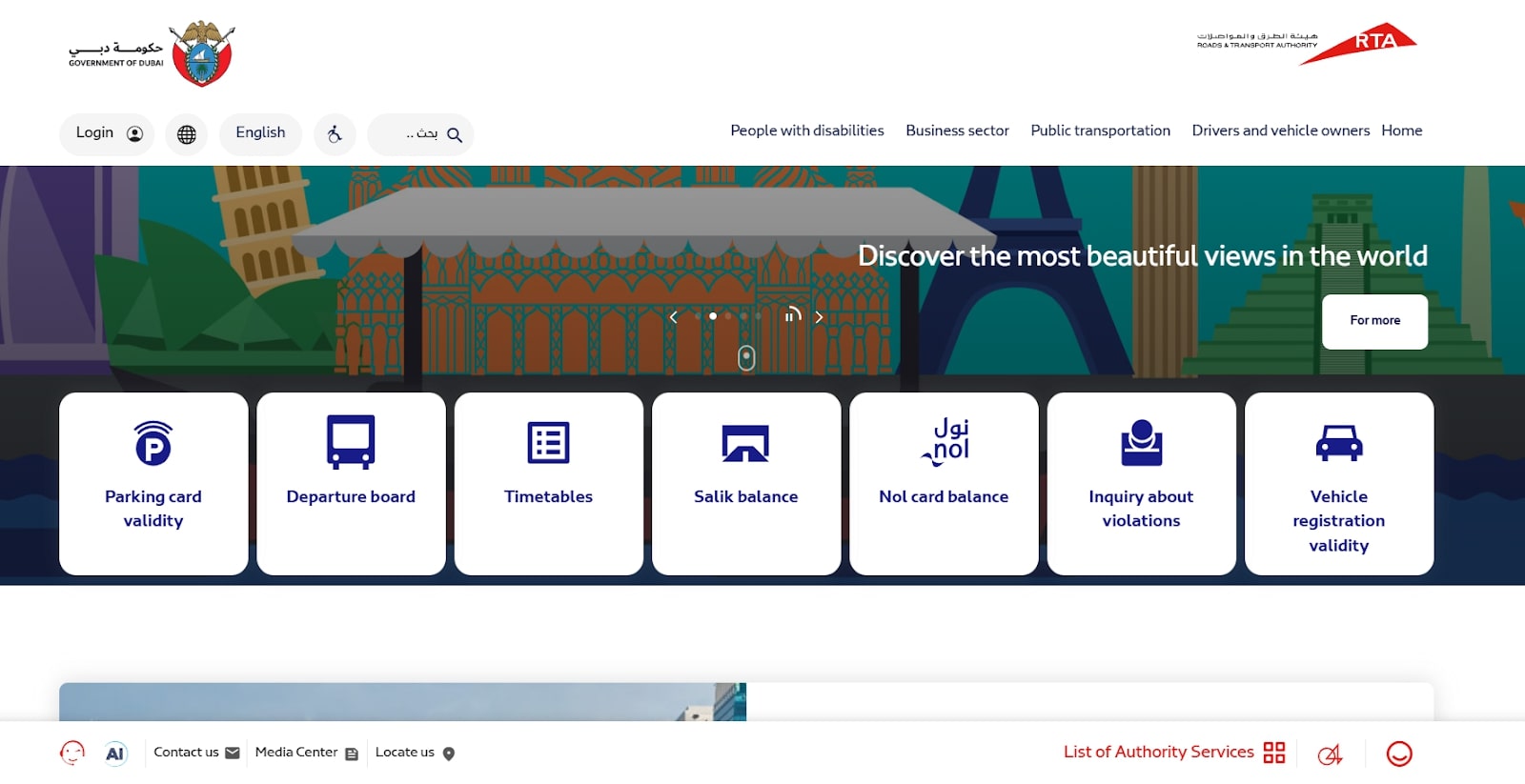The width and height of the screenshot is (1525, 784).
Task: Select the third banner slide dot
Action: (x=728, y=316)
